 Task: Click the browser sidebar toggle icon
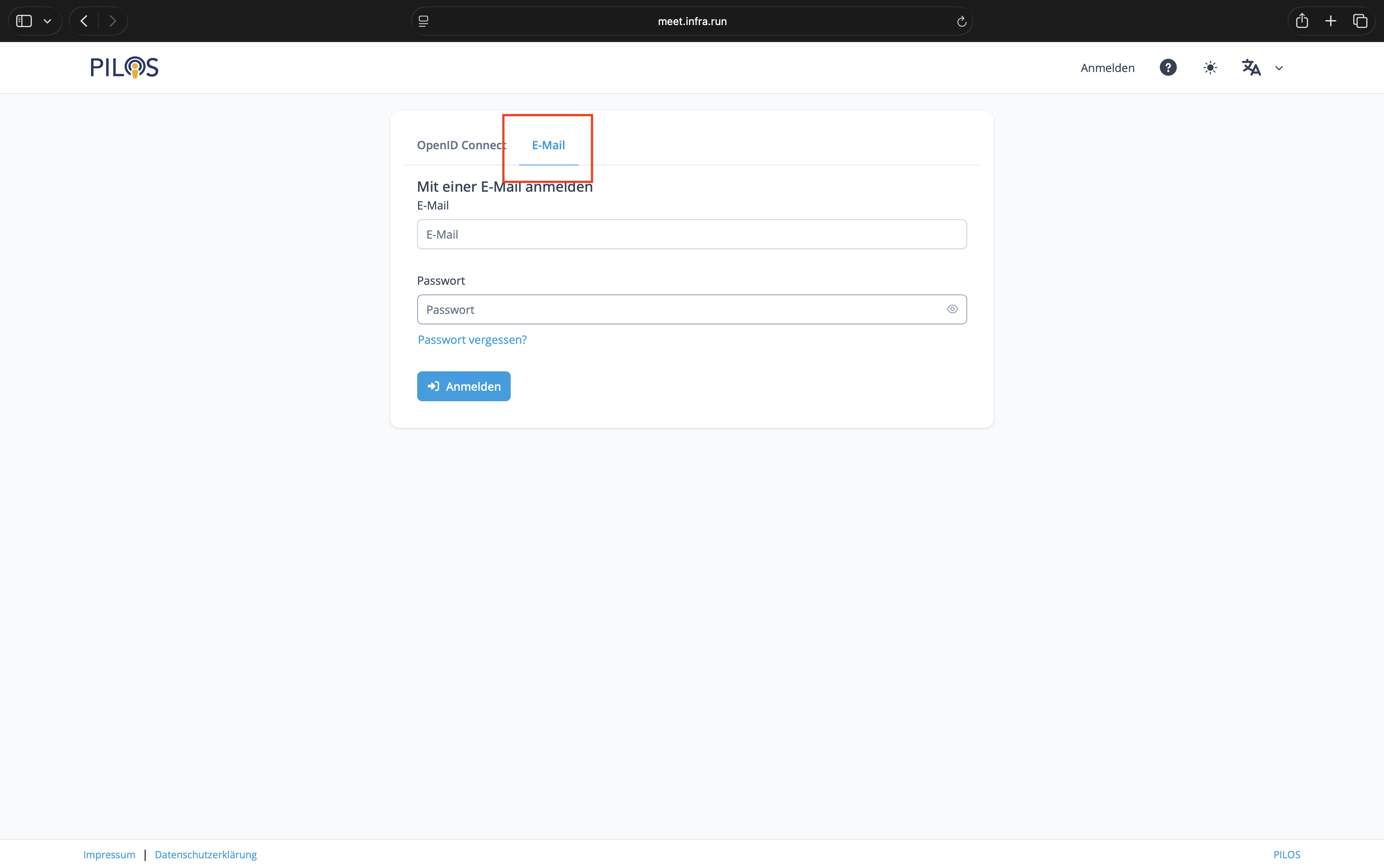24,21
